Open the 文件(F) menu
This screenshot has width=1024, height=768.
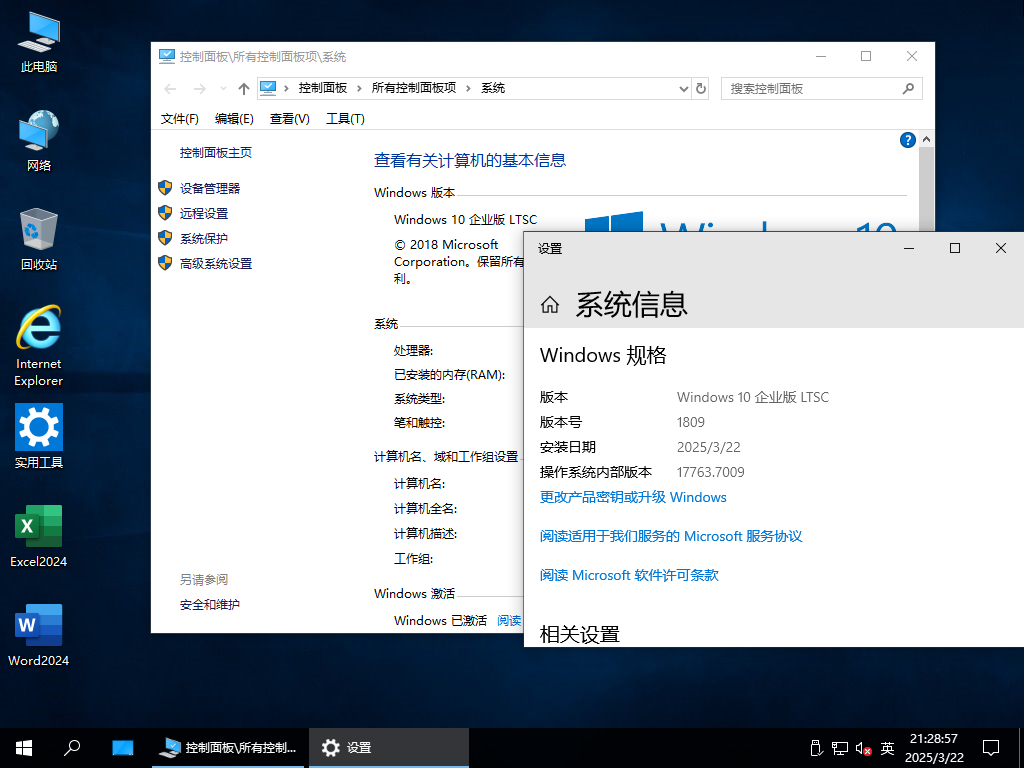pyautogui.click(x=180, y=119)
